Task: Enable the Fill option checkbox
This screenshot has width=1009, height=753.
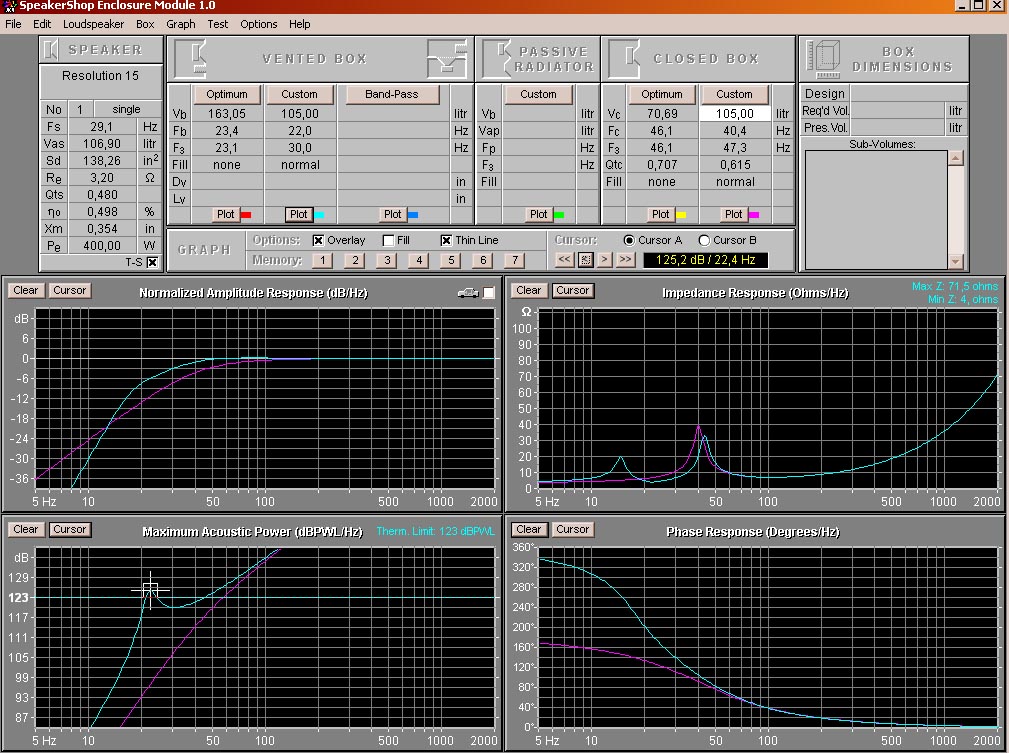Action: point(388,240)
